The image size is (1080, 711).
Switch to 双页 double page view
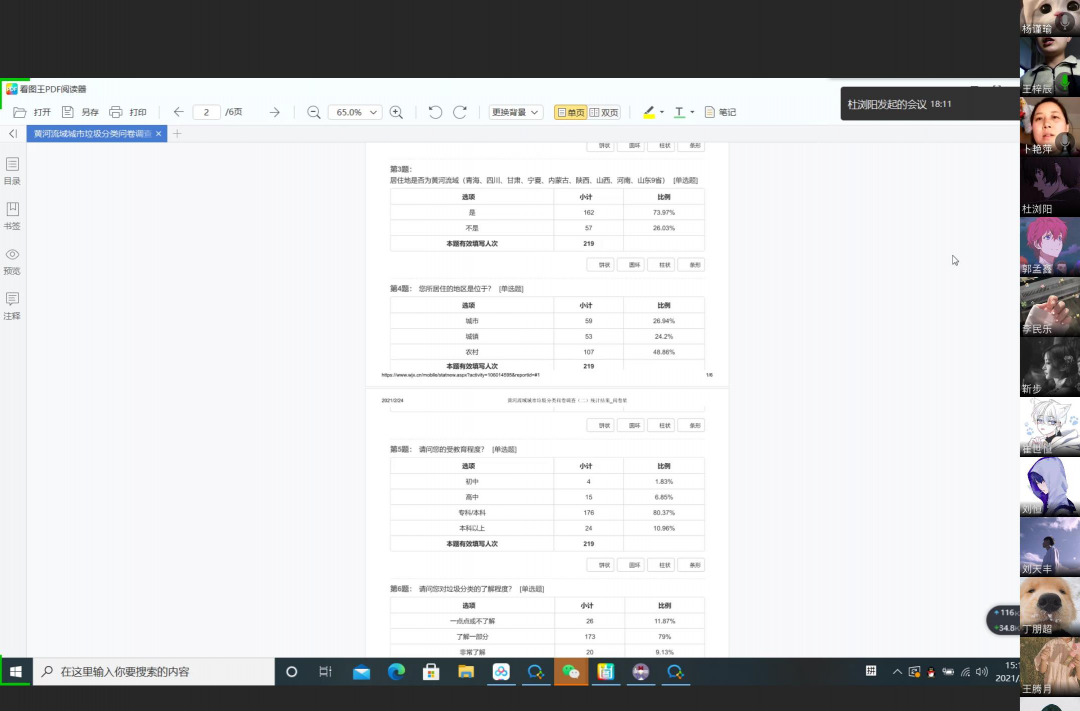[x=604, y=113]
